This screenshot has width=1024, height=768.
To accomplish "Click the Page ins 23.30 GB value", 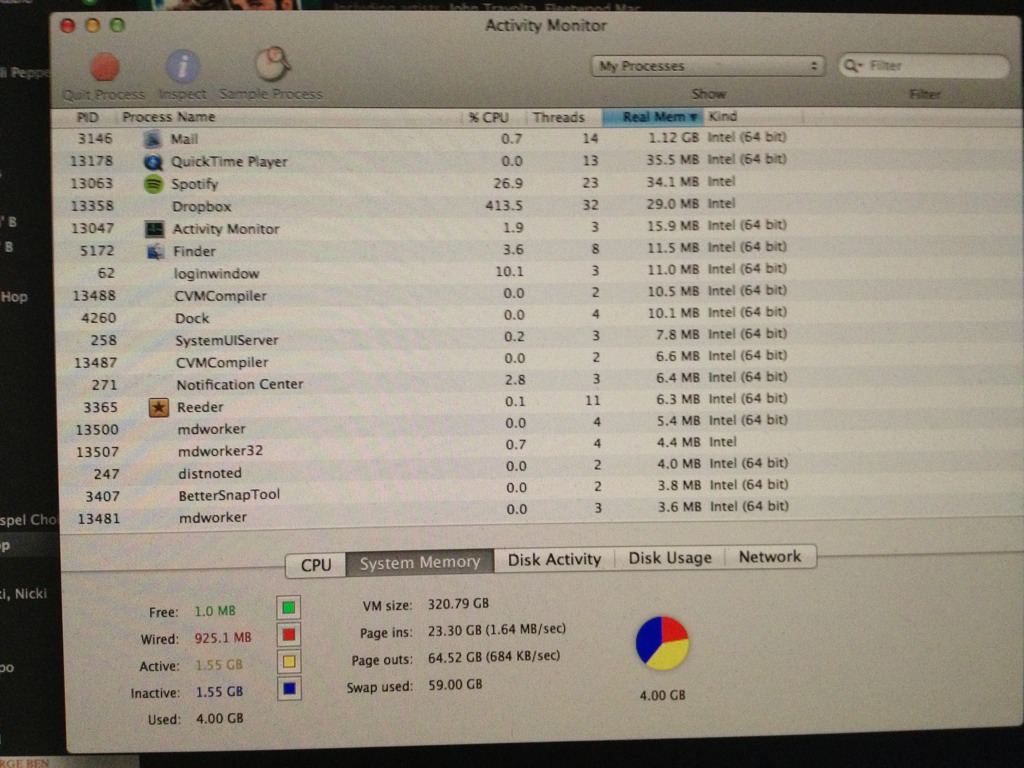I will [497, 630].
